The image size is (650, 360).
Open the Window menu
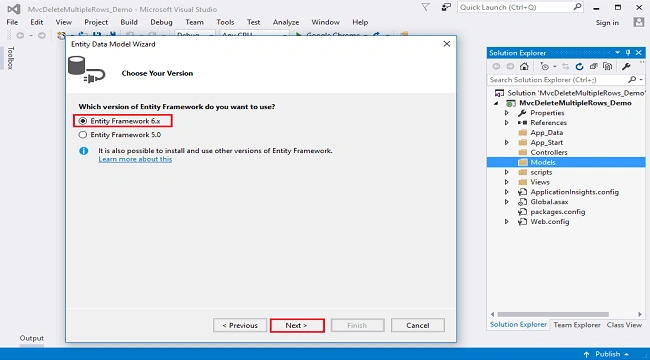tap(325, 22)
